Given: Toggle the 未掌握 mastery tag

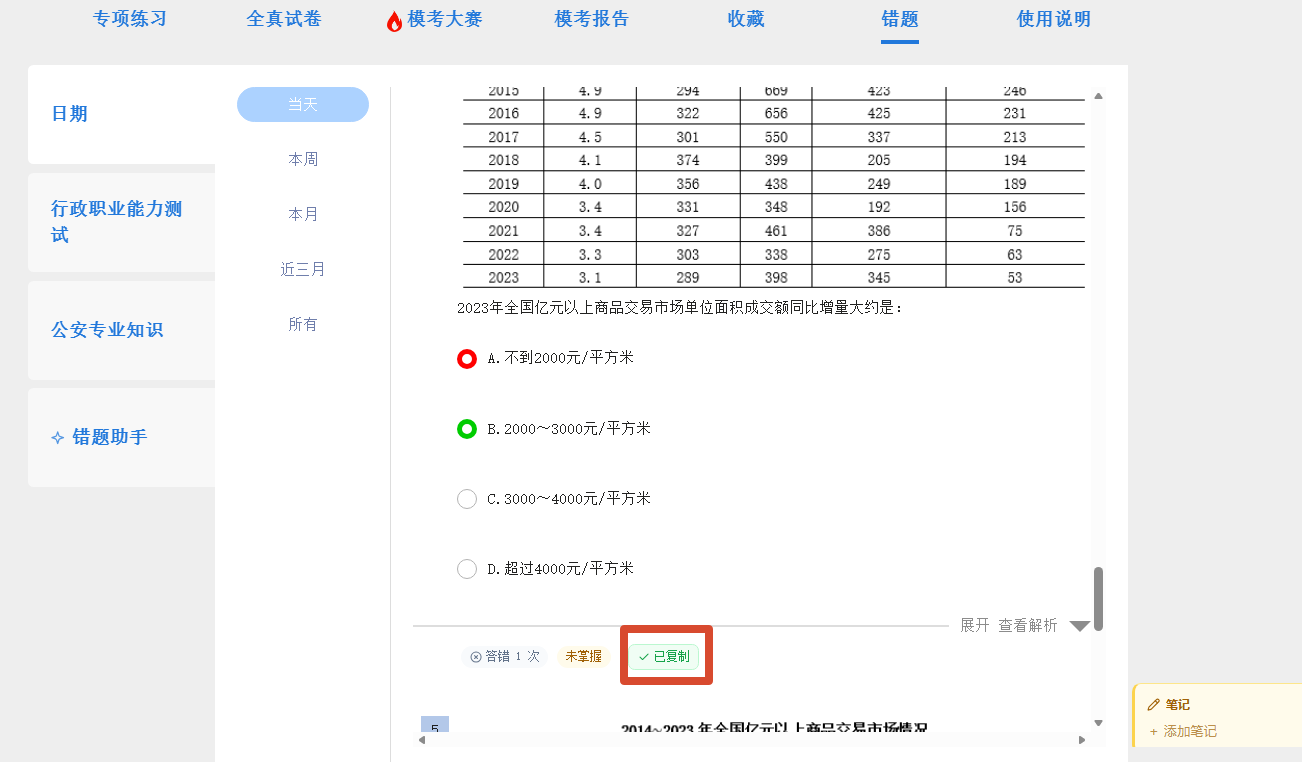Looking at the screenshot, I should pyautogui.click(x=584, y=656).
